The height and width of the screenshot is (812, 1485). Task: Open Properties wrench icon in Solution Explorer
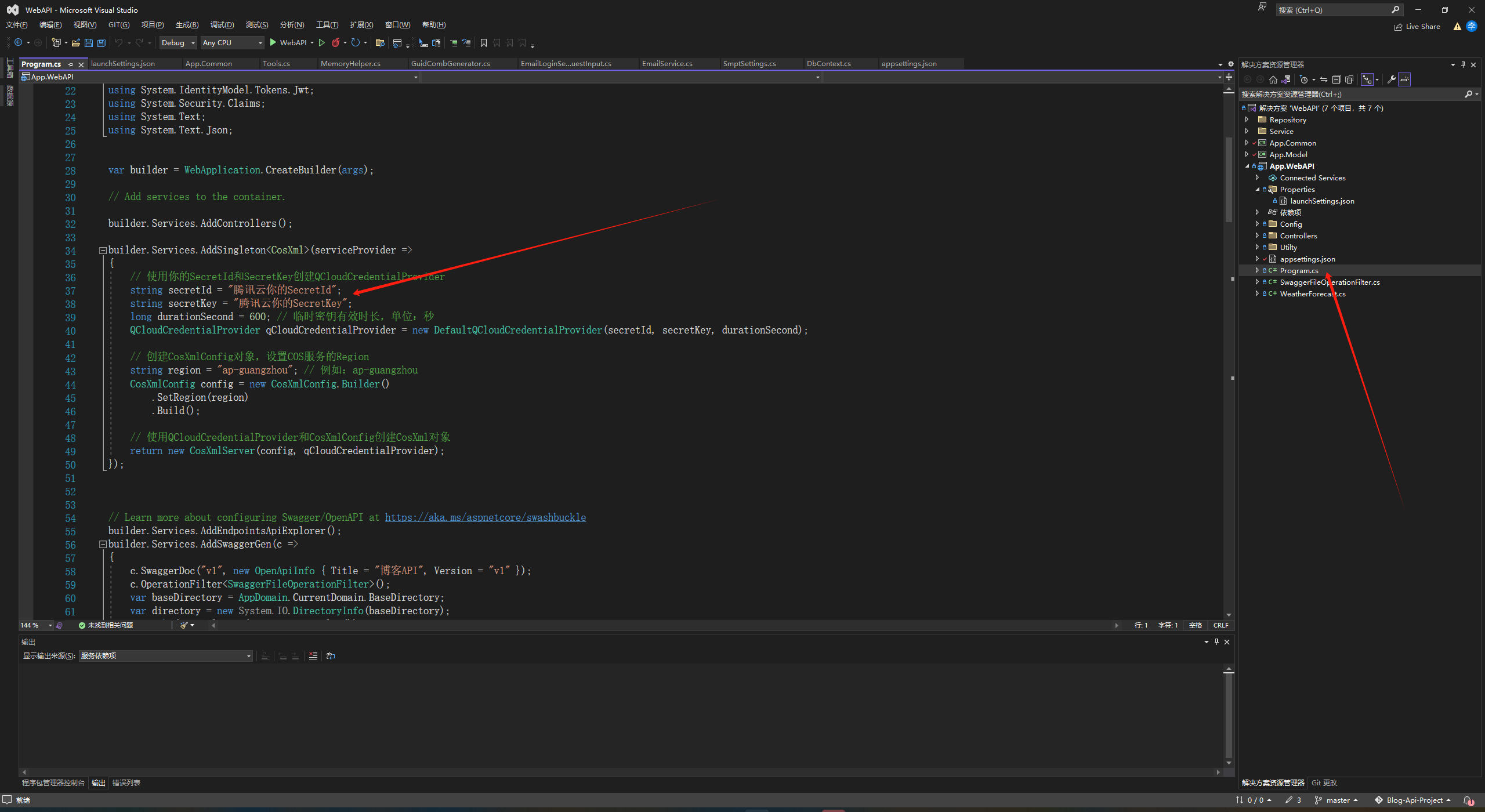point(1392,79)
